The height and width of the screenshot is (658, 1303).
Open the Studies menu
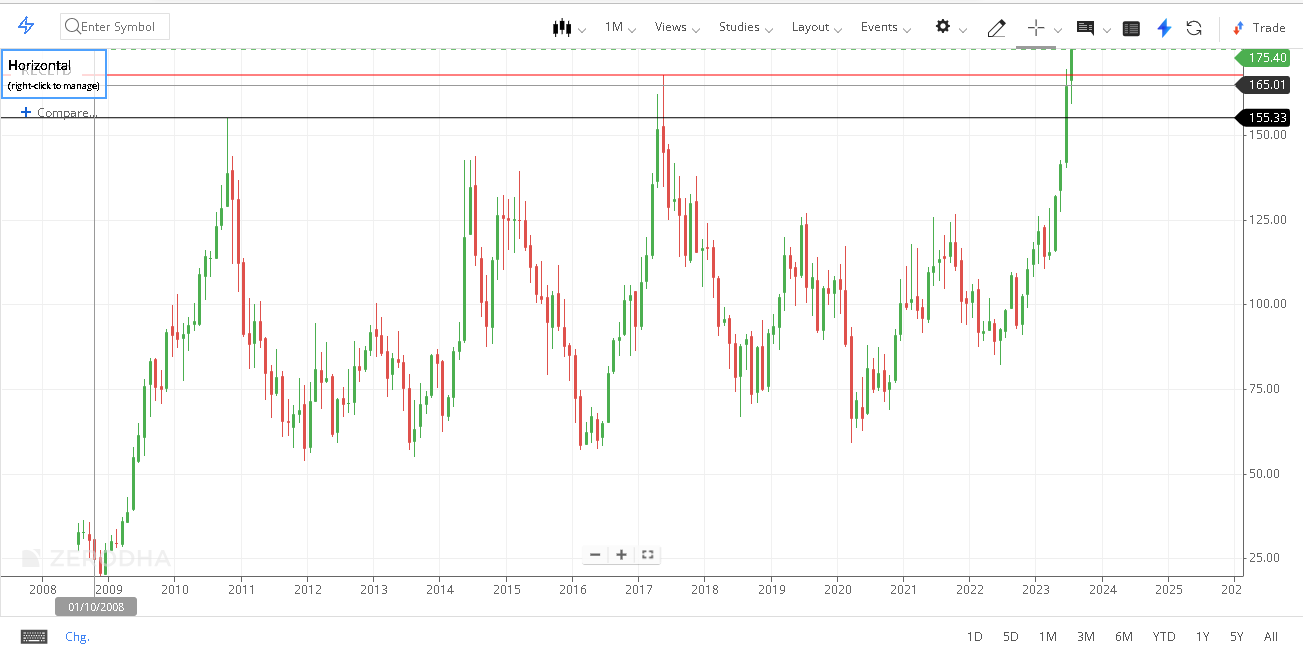click(x=746, y=27)
